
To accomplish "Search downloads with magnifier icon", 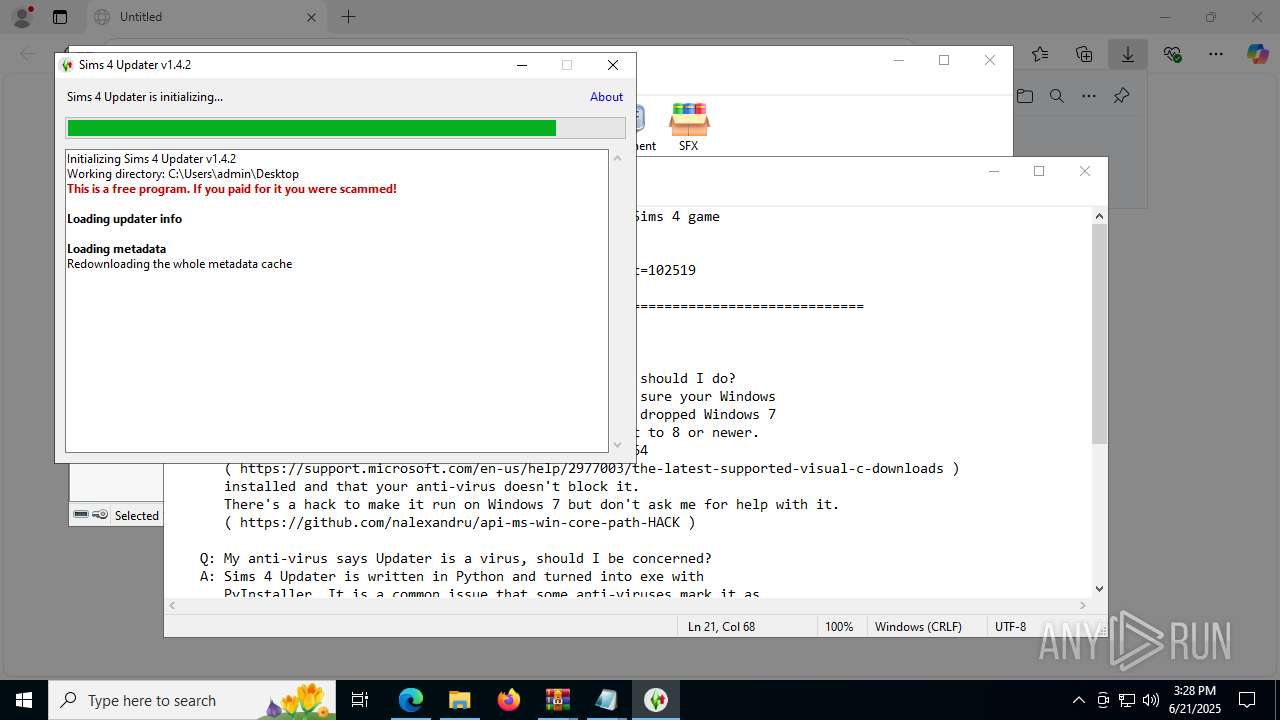I will 1057,96.
